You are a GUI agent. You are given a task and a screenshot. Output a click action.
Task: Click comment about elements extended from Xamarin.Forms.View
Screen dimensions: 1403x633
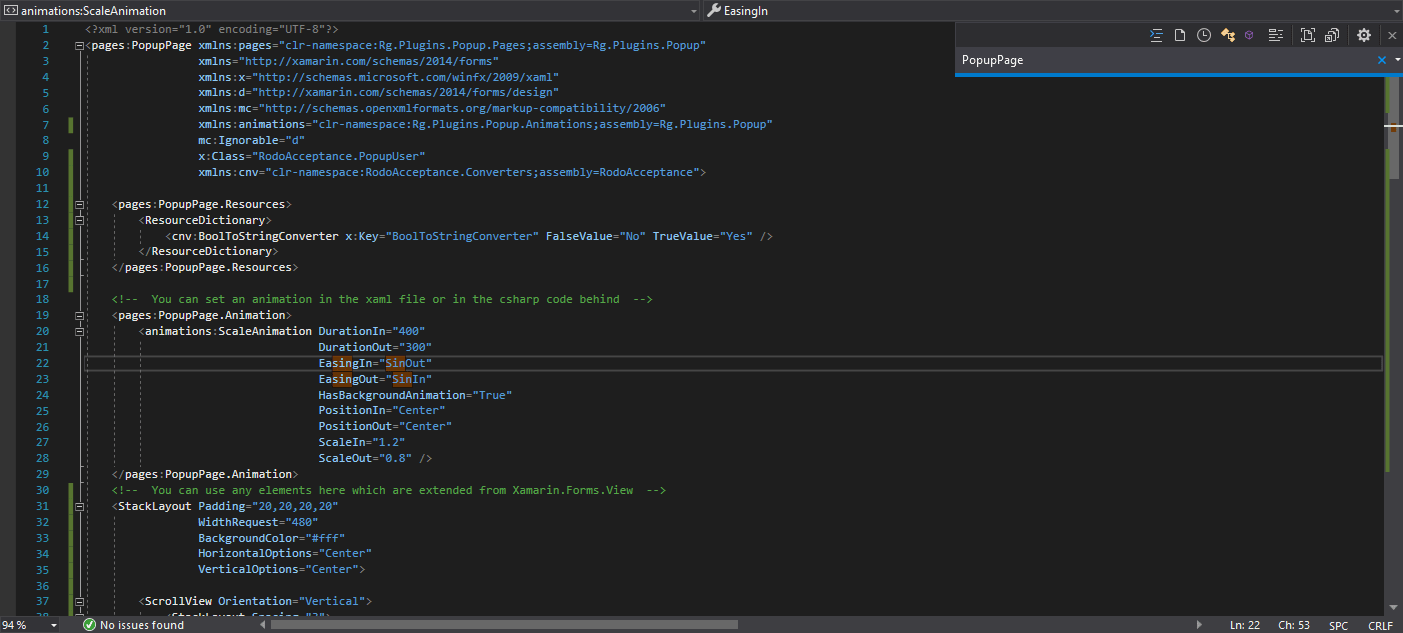pyautogui.click(x=389, y=490)
